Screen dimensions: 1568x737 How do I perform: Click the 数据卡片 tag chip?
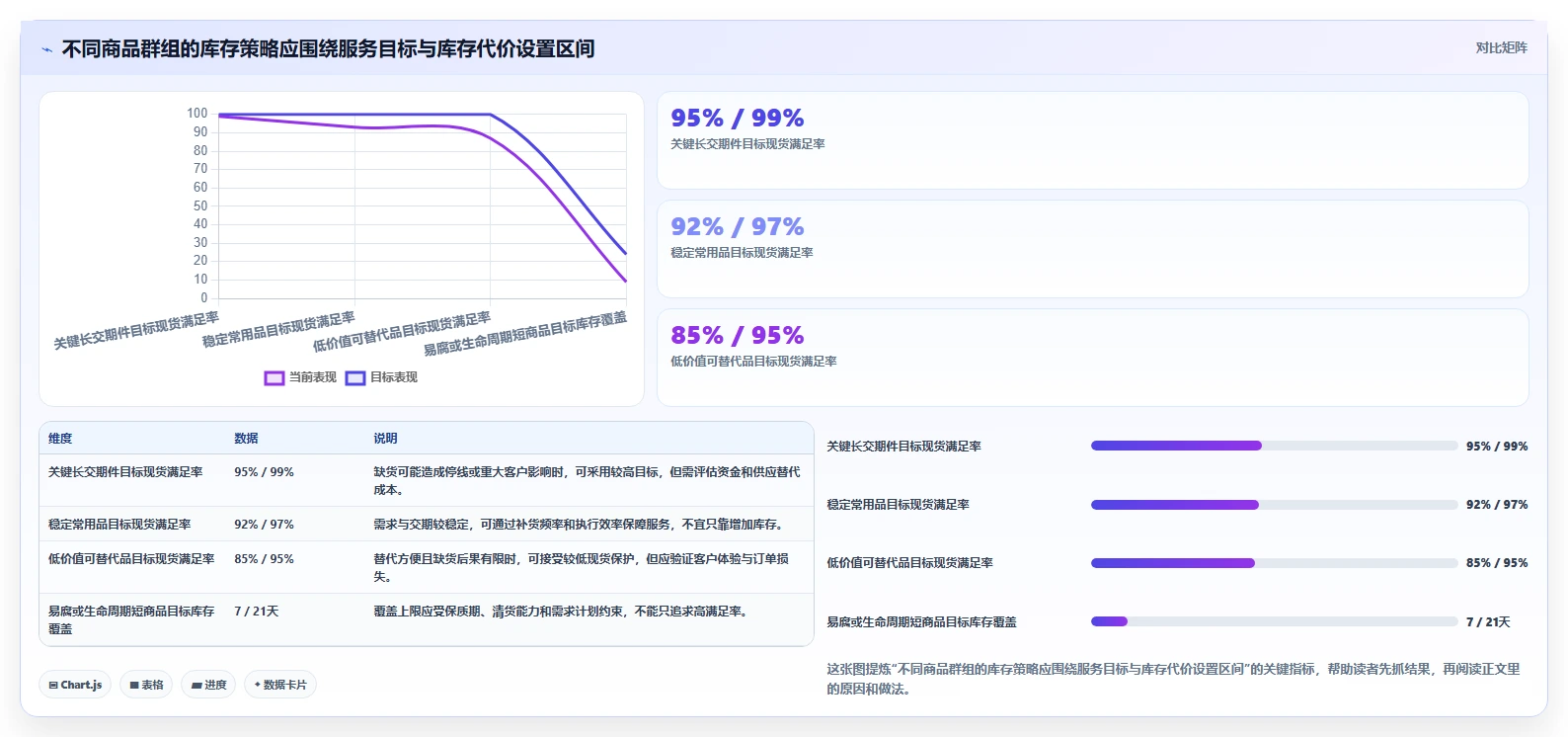click(280, 685)
